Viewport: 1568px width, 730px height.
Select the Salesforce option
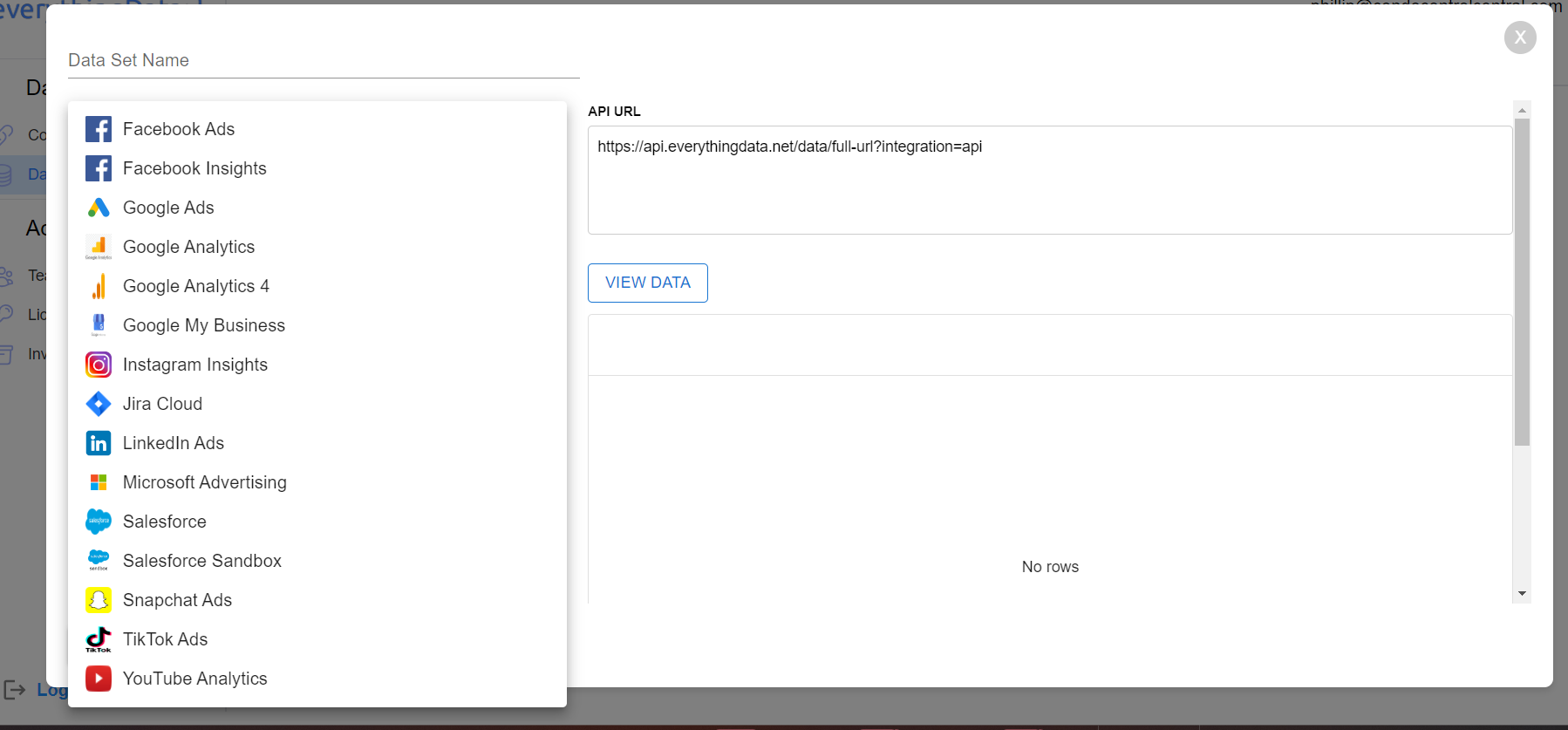(317, 522)
